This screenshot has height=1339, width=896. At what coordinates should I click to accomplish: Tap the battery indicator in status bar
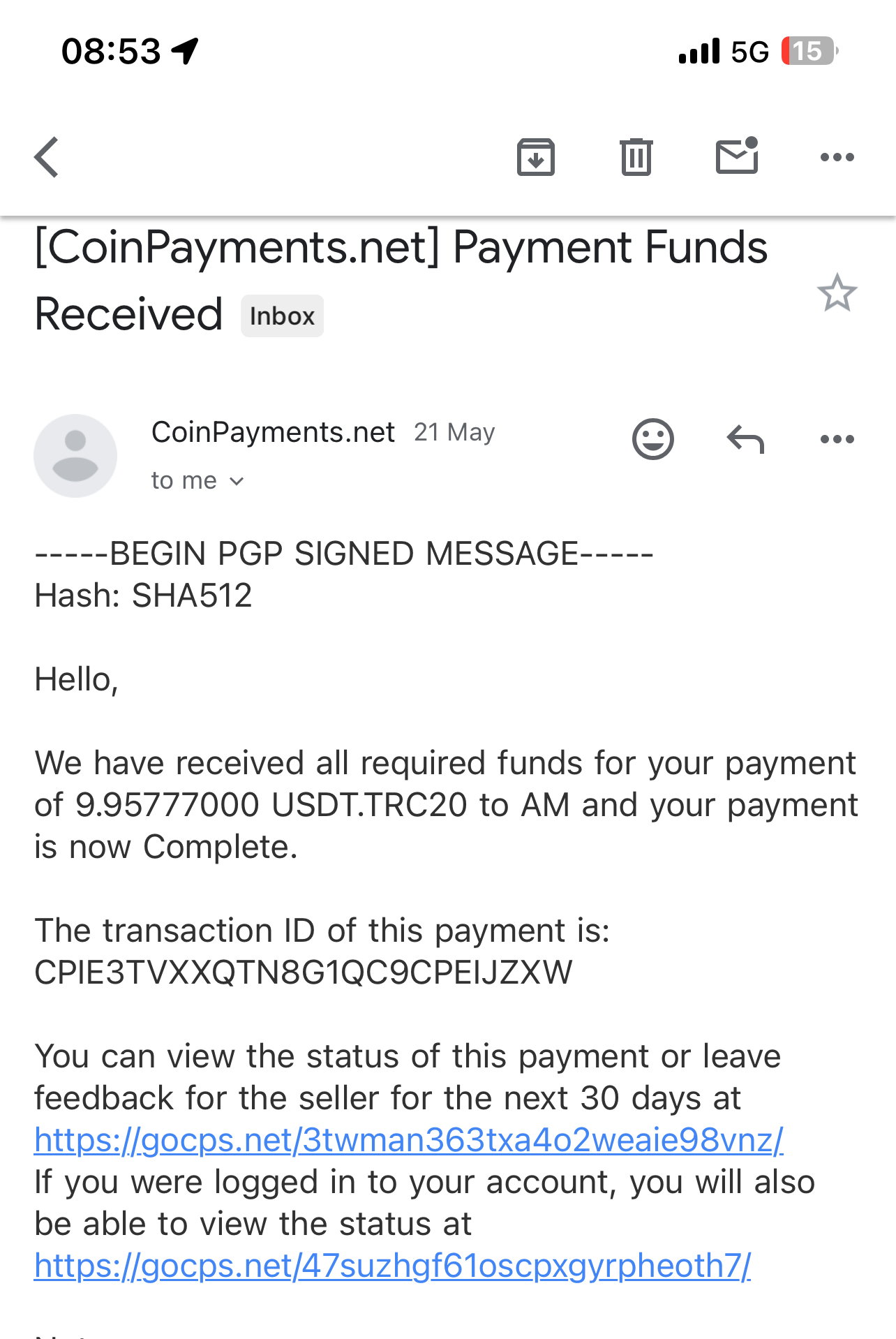tap(809, 51)
